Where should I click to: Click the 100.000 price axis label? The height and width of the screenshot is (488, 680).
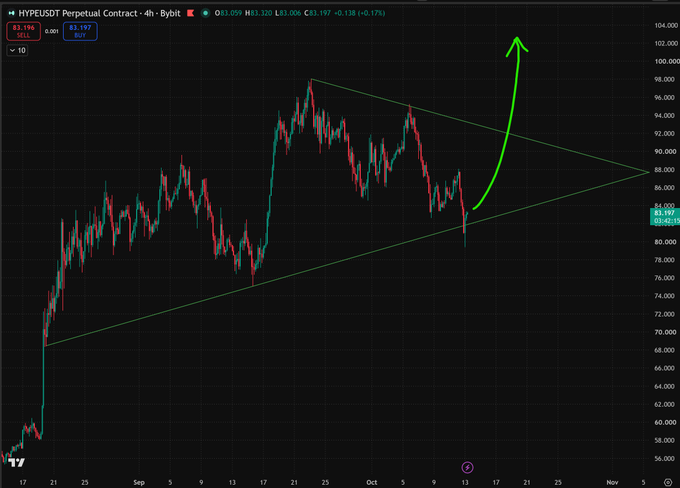coord(666,61)
